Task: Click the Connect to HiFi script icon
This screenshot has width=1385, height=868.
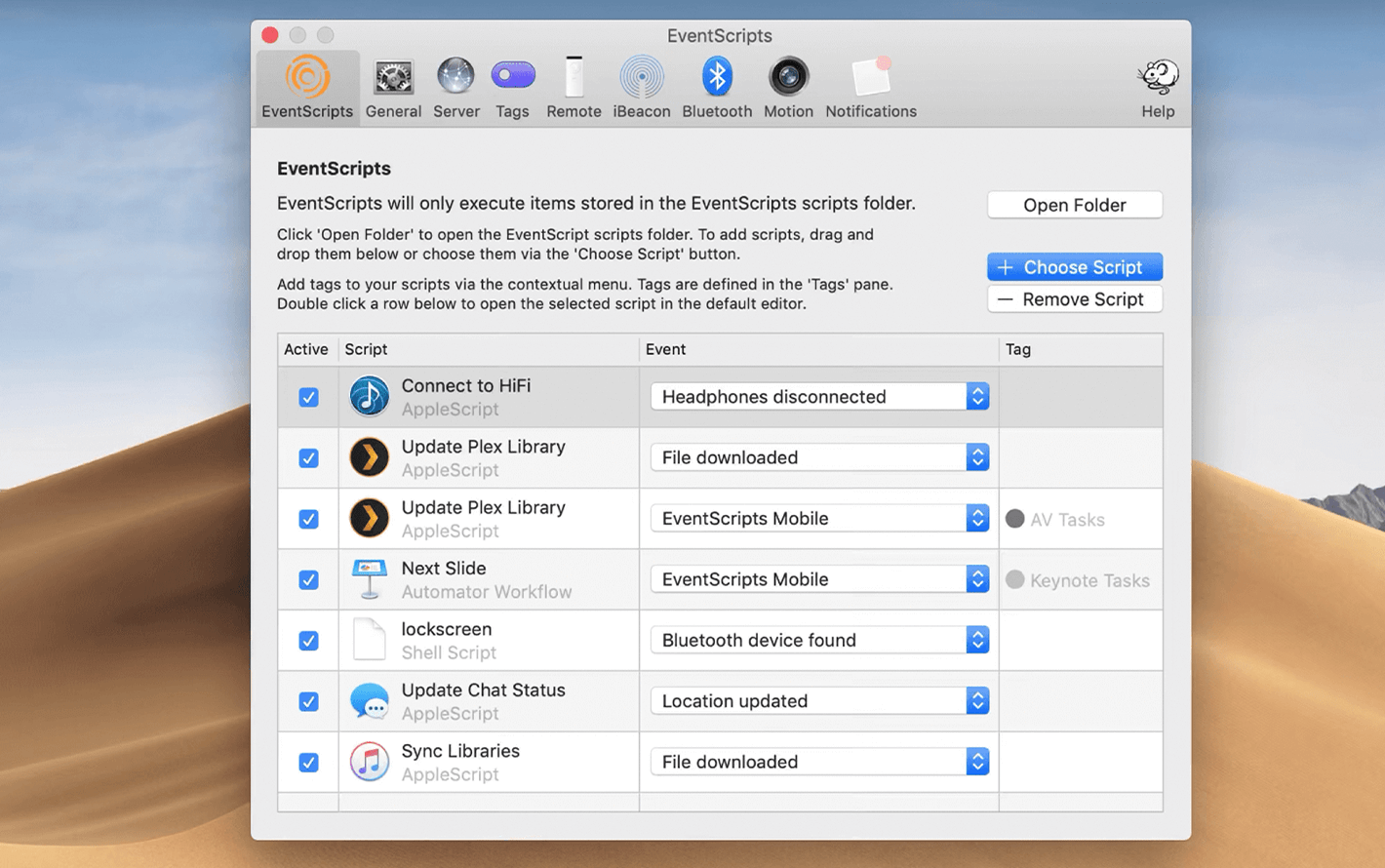Action: [x=370, y=397]
